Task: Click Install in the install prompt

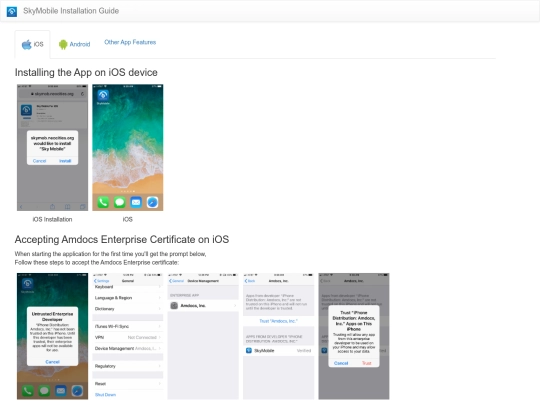Action: (65, 161)
